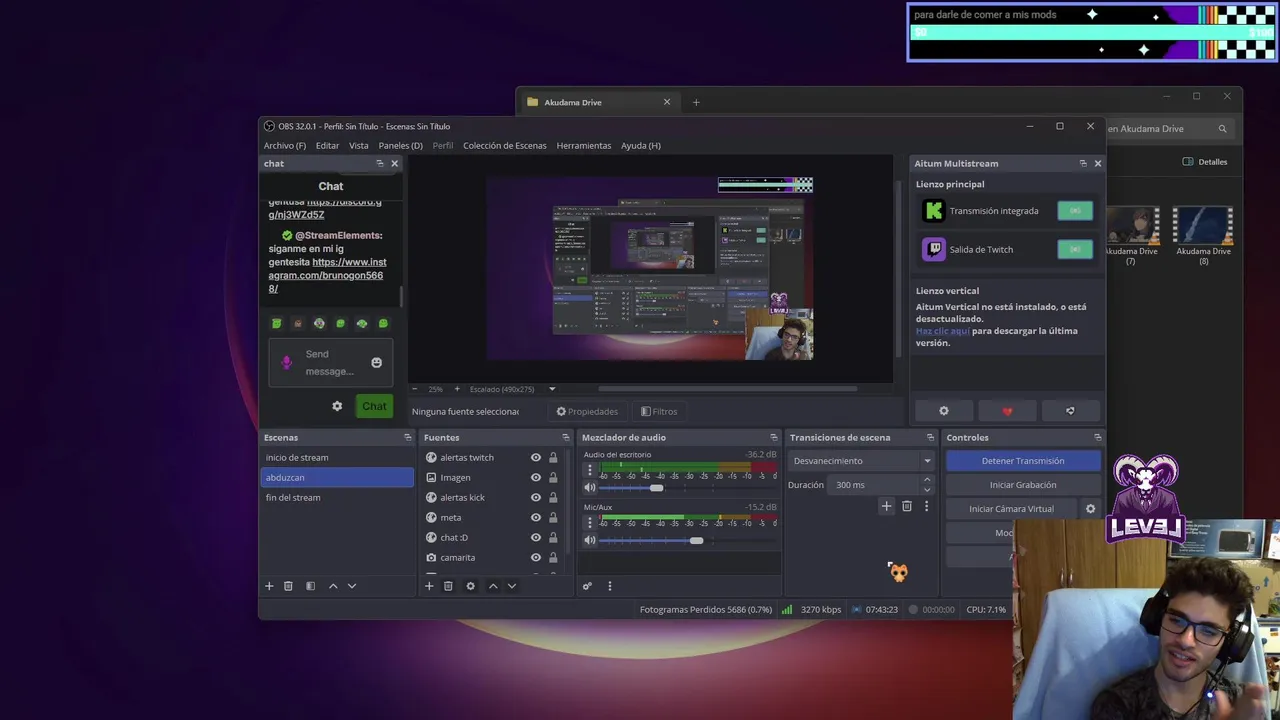Open preview scaling dropdown Escalado

pos(512,389)
